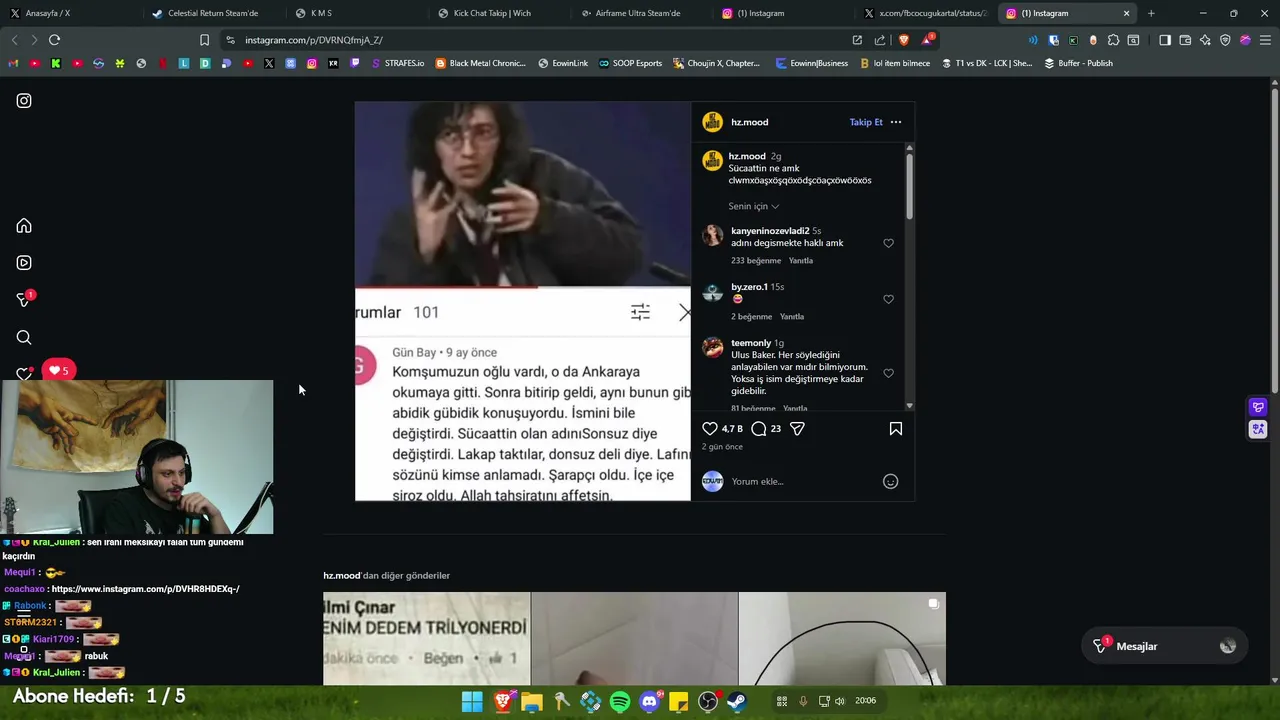Switch to 'Celestial Return Steam'de' tab
The width and height of the screenshot is (1280, 720).
click(x=213, y=13)
